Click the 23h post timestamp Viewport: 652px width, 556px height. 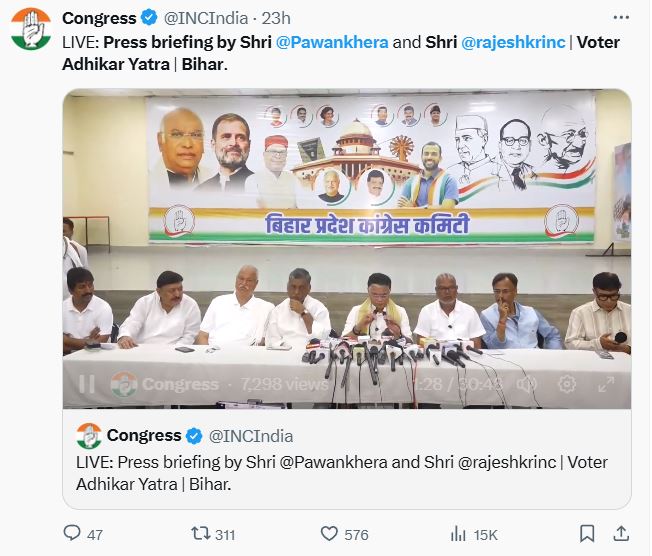pyautogui.click(x=276, y=18)
